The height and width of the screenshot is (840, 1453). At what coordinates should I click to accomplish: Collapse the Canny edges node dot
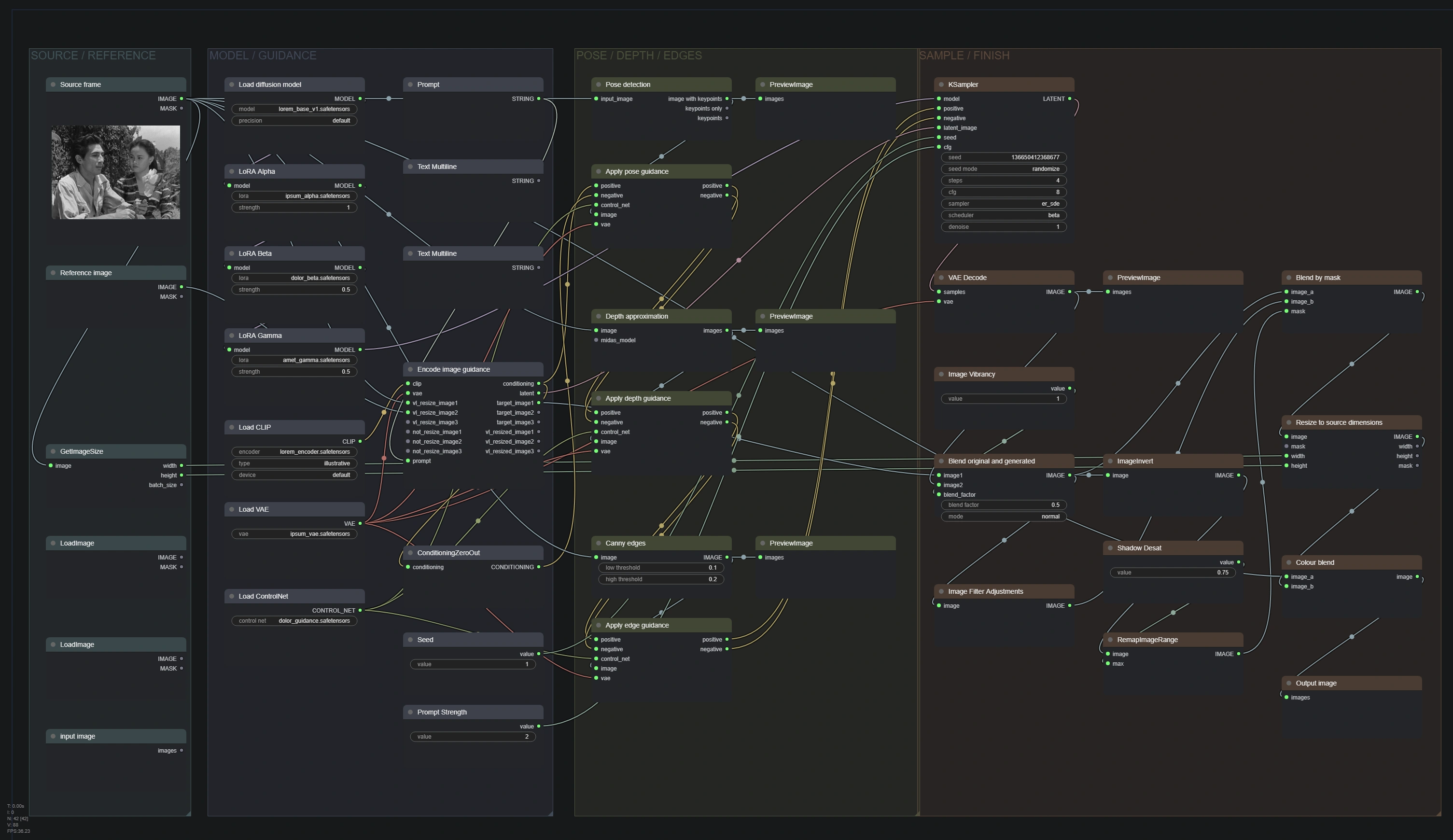point(599,543)
